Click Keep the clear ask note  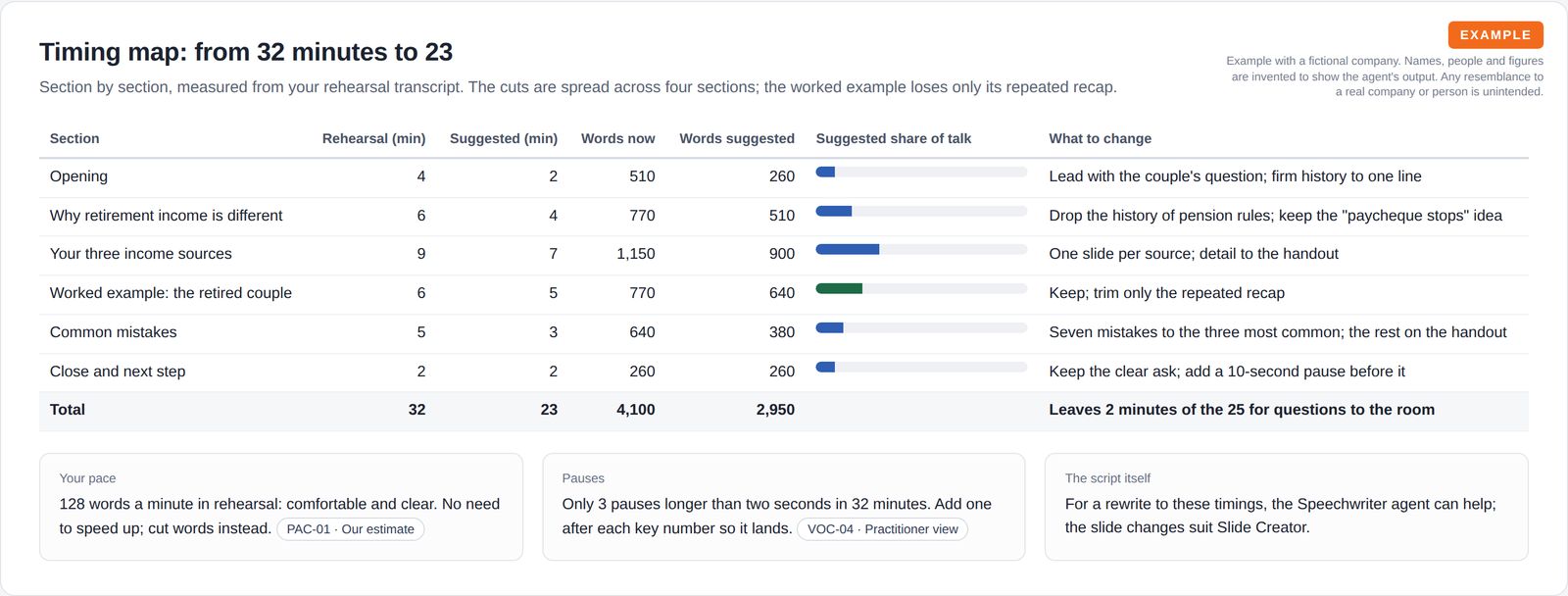pyautogui.click(x=1227, y=372)
